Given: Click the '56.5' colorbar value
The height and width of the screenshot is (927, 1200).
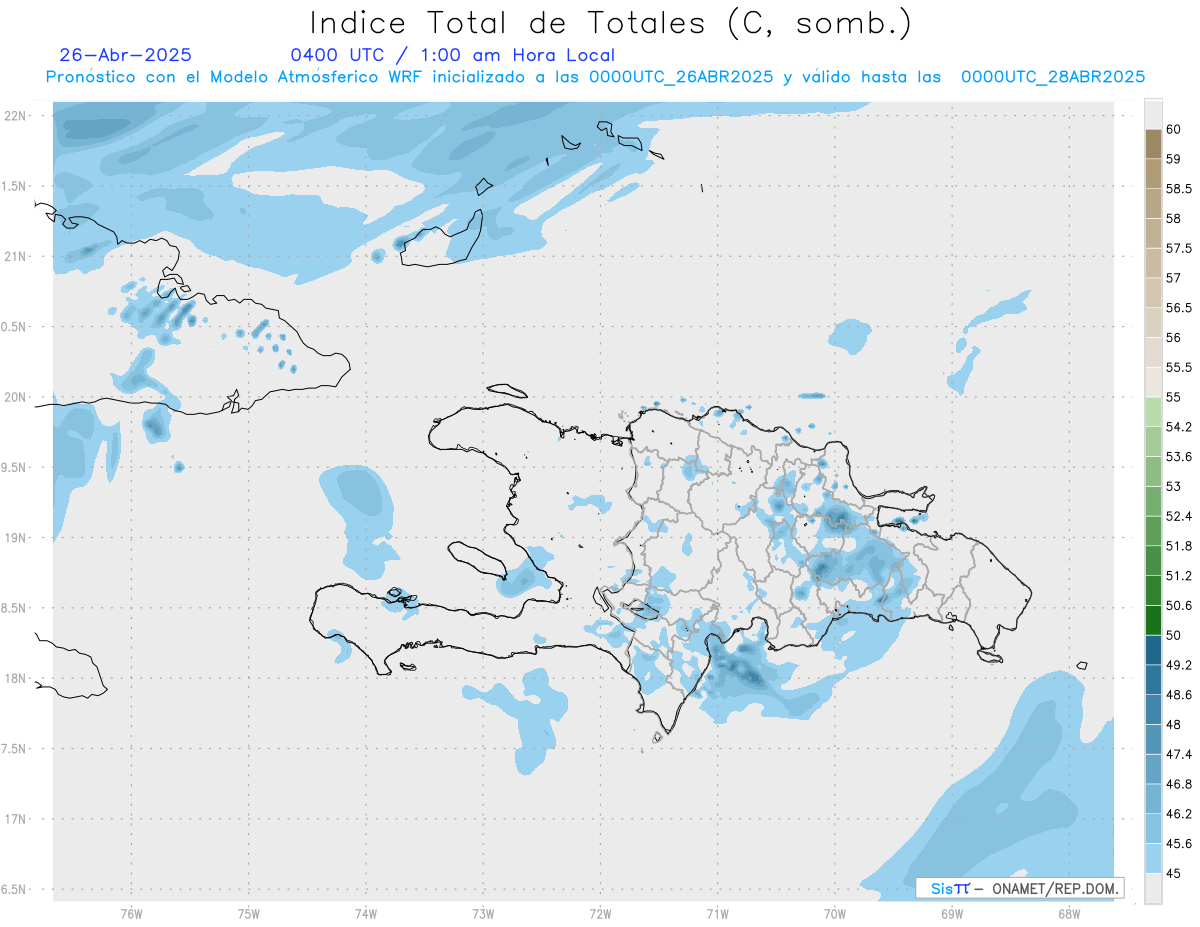Looking at the screenshot, I should [x=1179, y=307].
